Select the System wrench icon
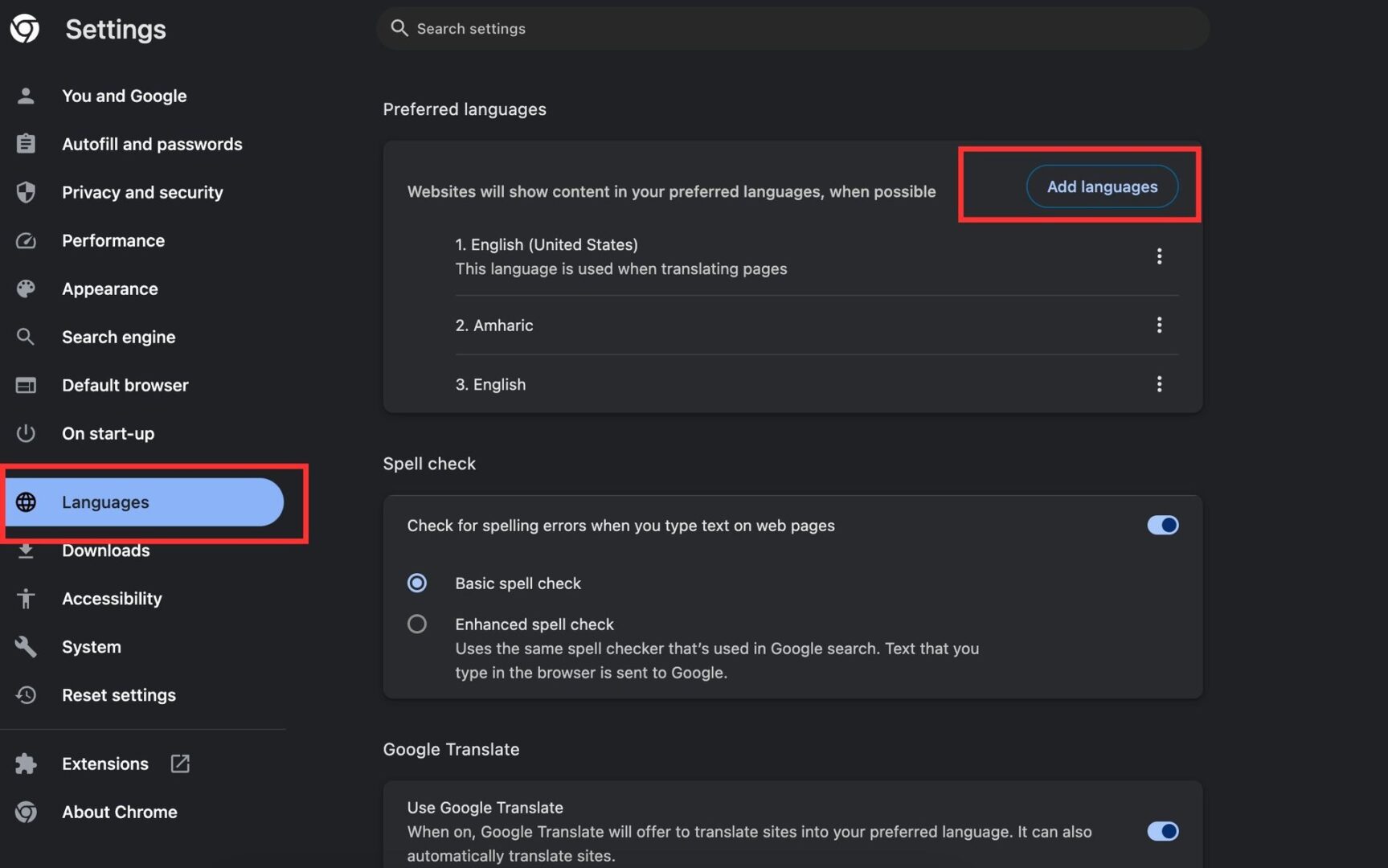The height and width of the screenshot is (868, 1388). [27, 646]
